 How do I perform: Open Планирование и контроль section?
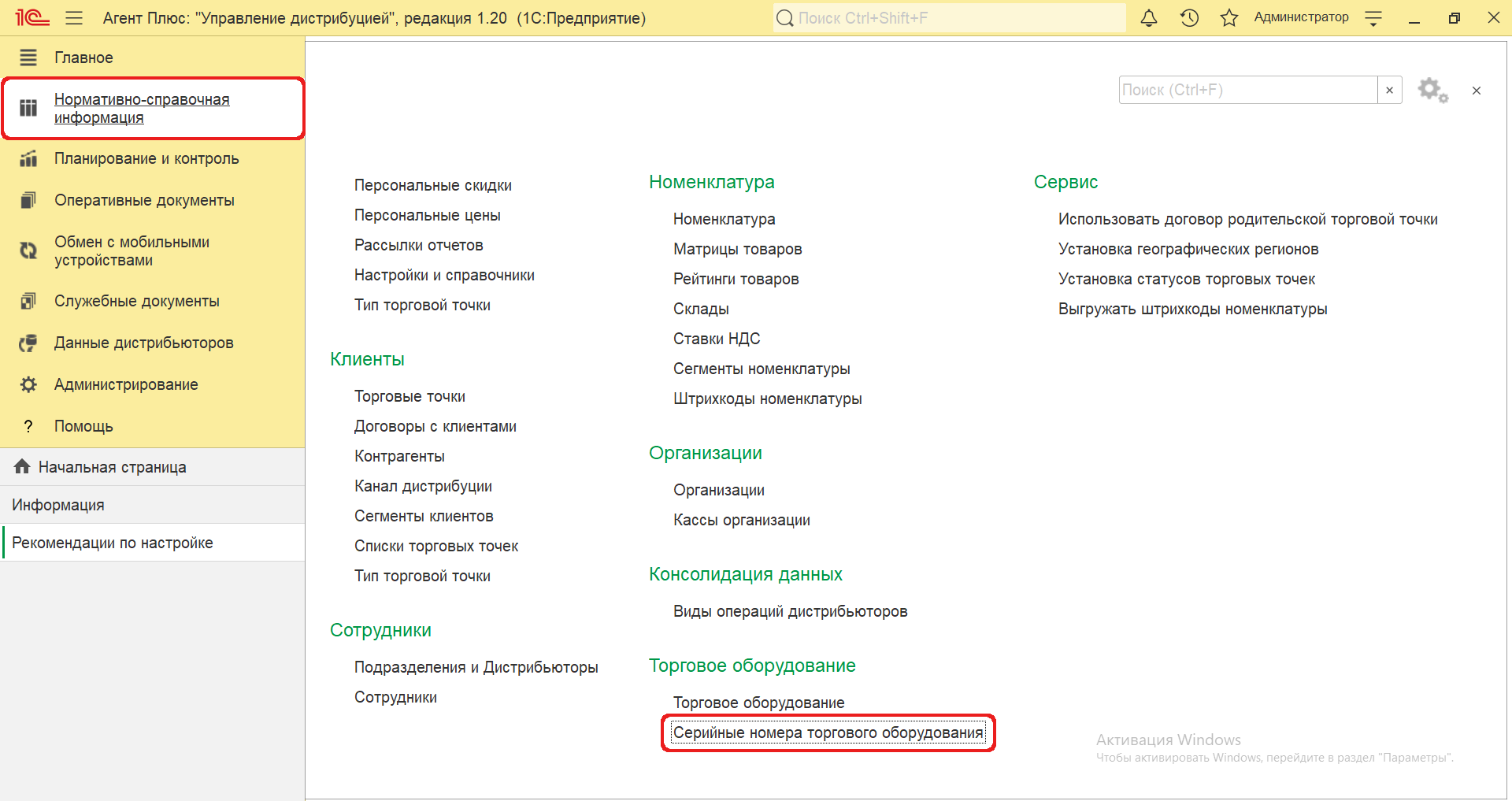coord(152,158)
